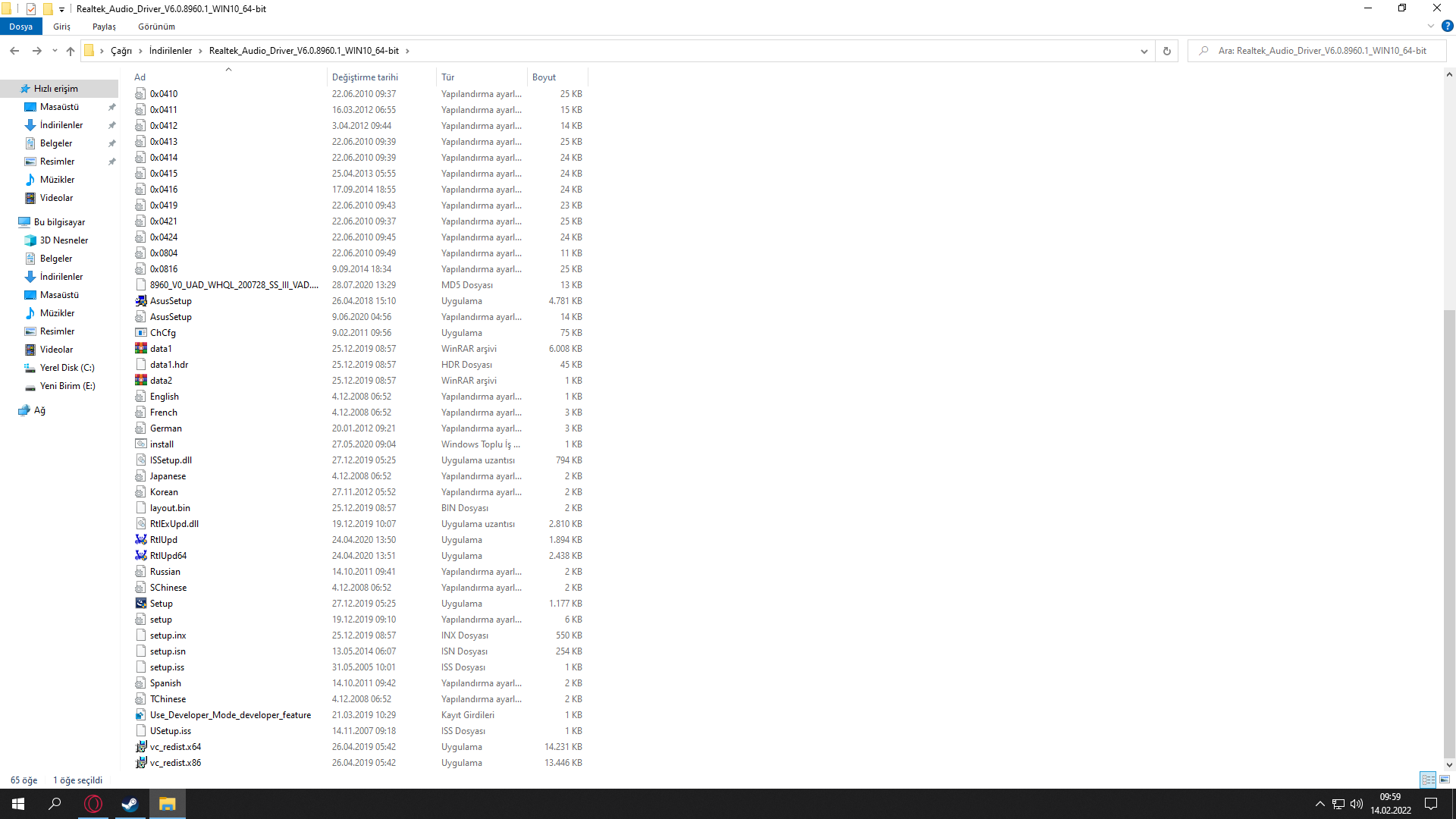Screen dimensions: 1456x819
Task: Click the Up one level arrow
Action: (71, 51)
